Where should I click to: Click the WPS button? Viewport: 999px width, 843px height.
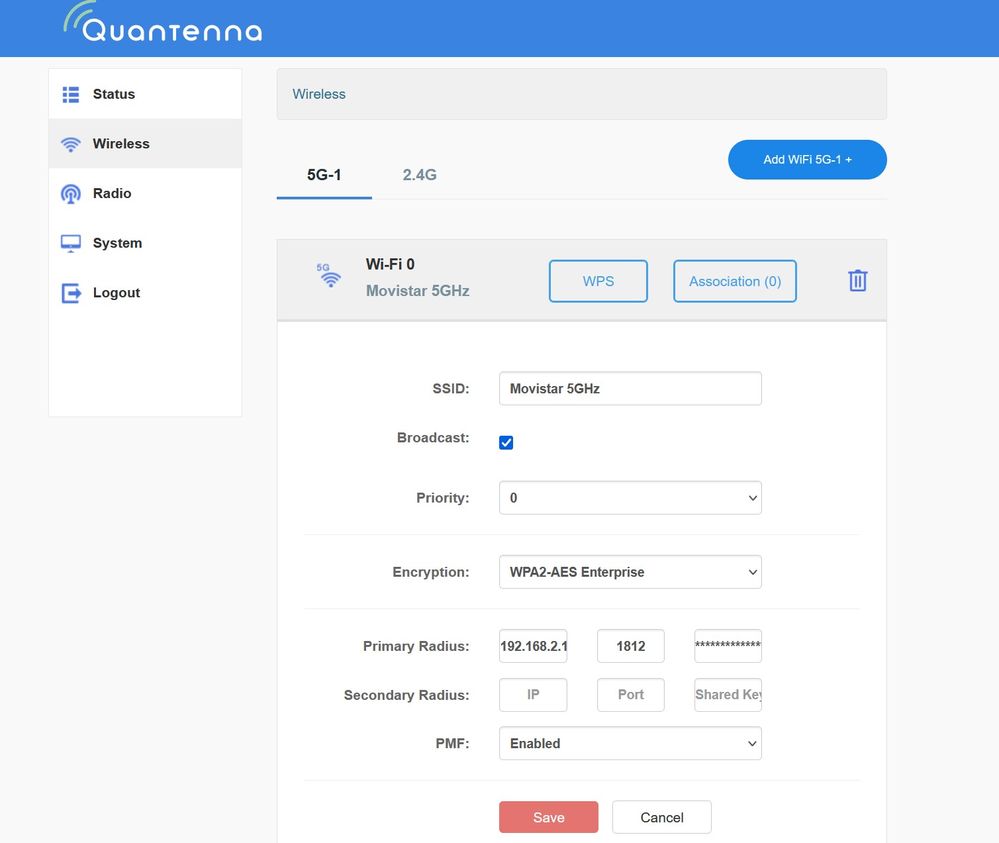pos(598,281)
